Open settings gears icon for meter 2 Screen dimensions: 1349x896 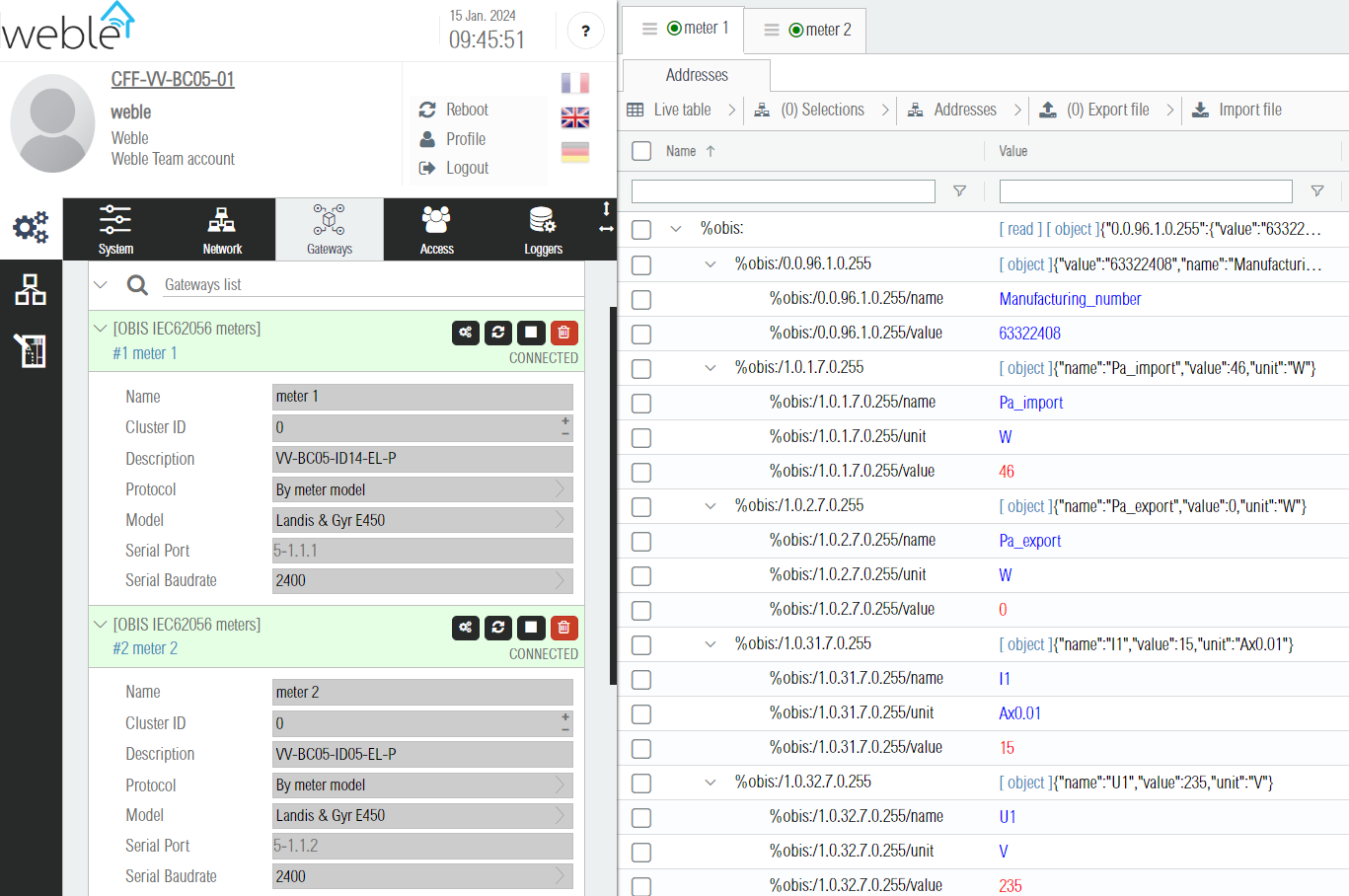(x=466, y=628)
